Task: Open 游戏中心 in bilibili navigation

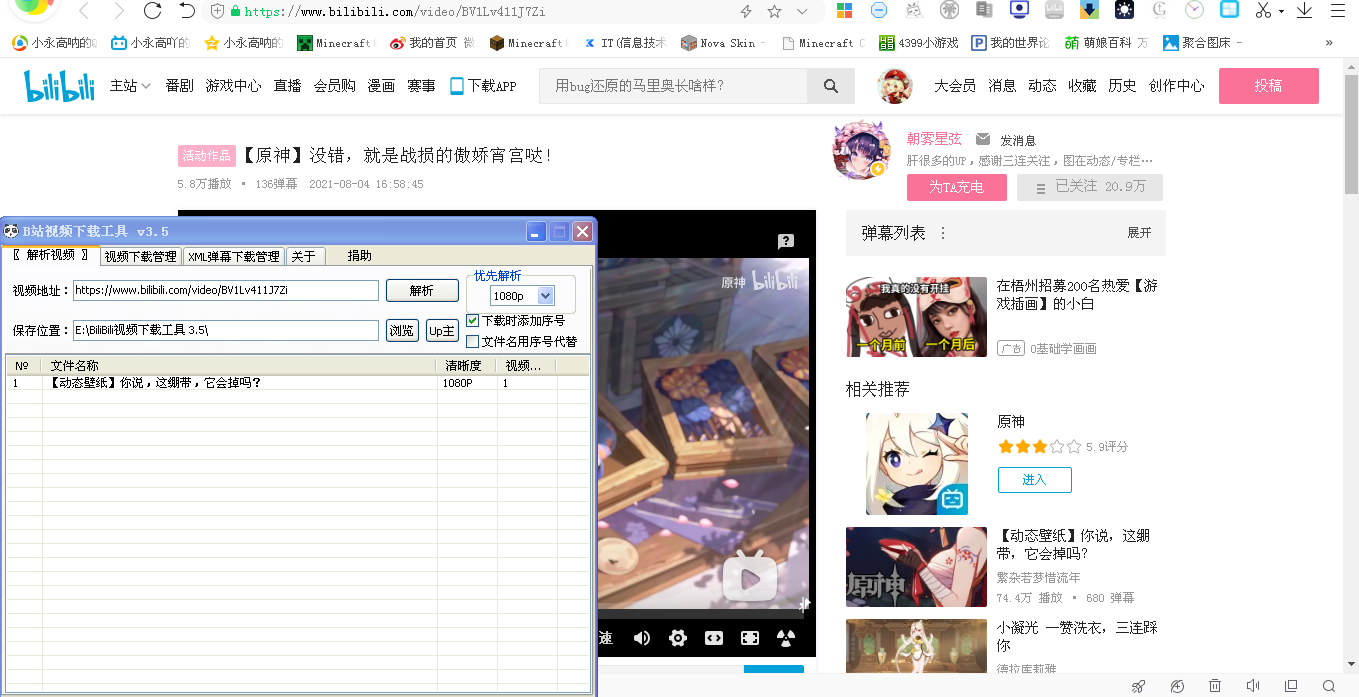Action: click(x=233, y=86)
